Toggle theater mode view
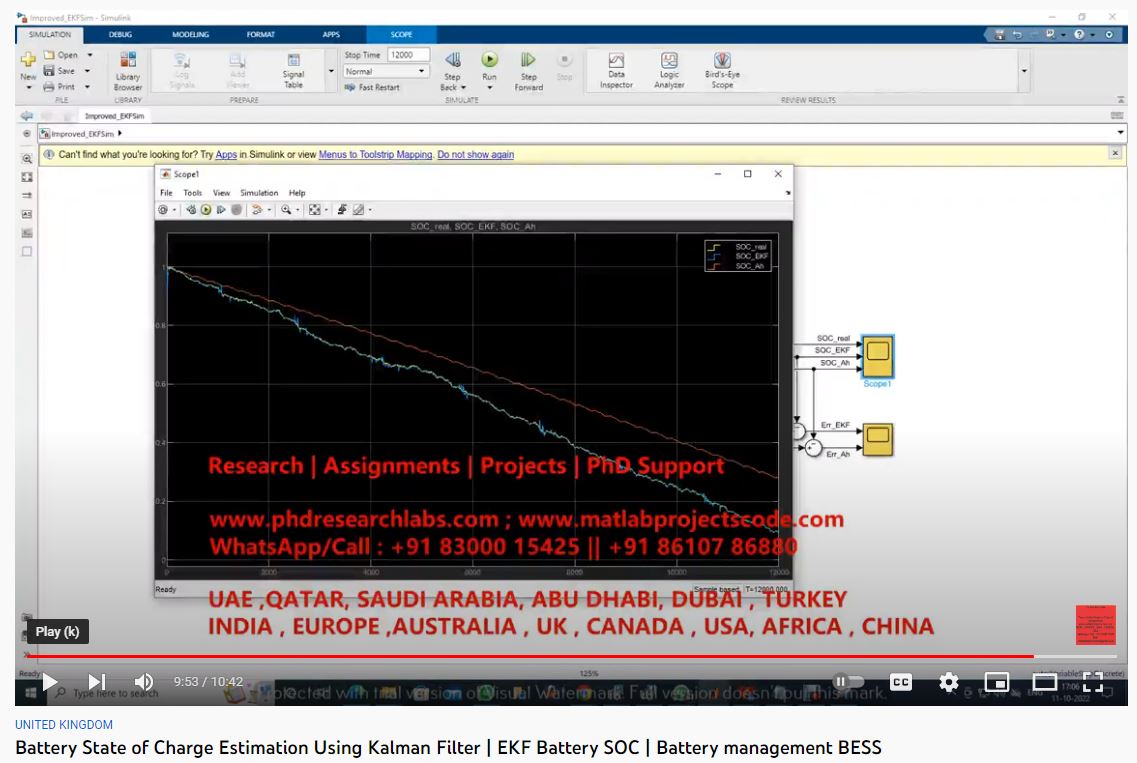This screenshot has width=1137, height=763. (x=1044, y=682)
